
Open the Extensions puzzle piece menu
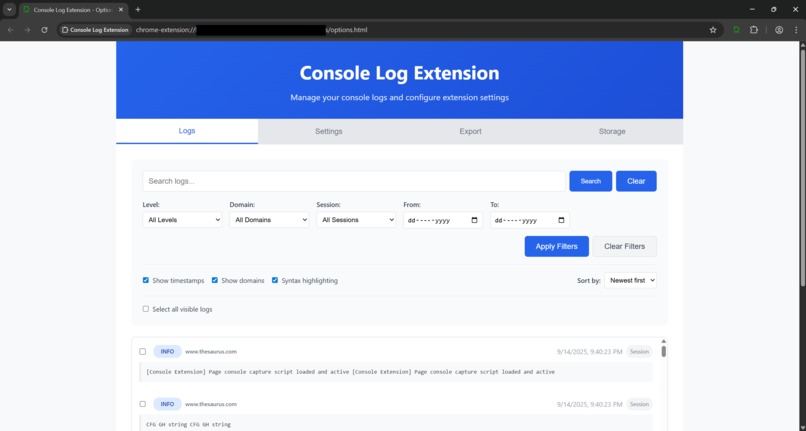(754, 30)
